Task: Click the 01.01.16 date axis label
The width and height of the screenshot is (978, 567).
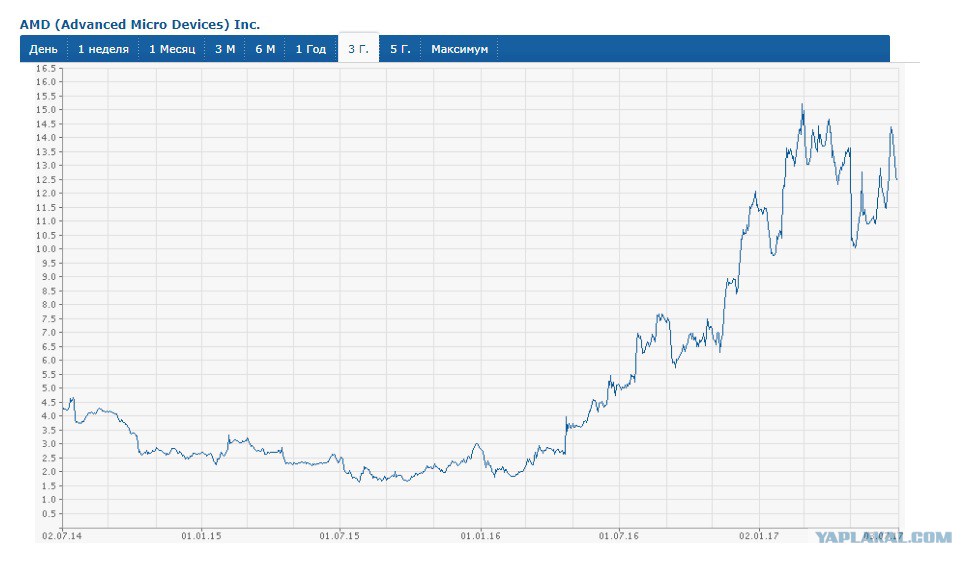Action: click(x=480, y=536)
